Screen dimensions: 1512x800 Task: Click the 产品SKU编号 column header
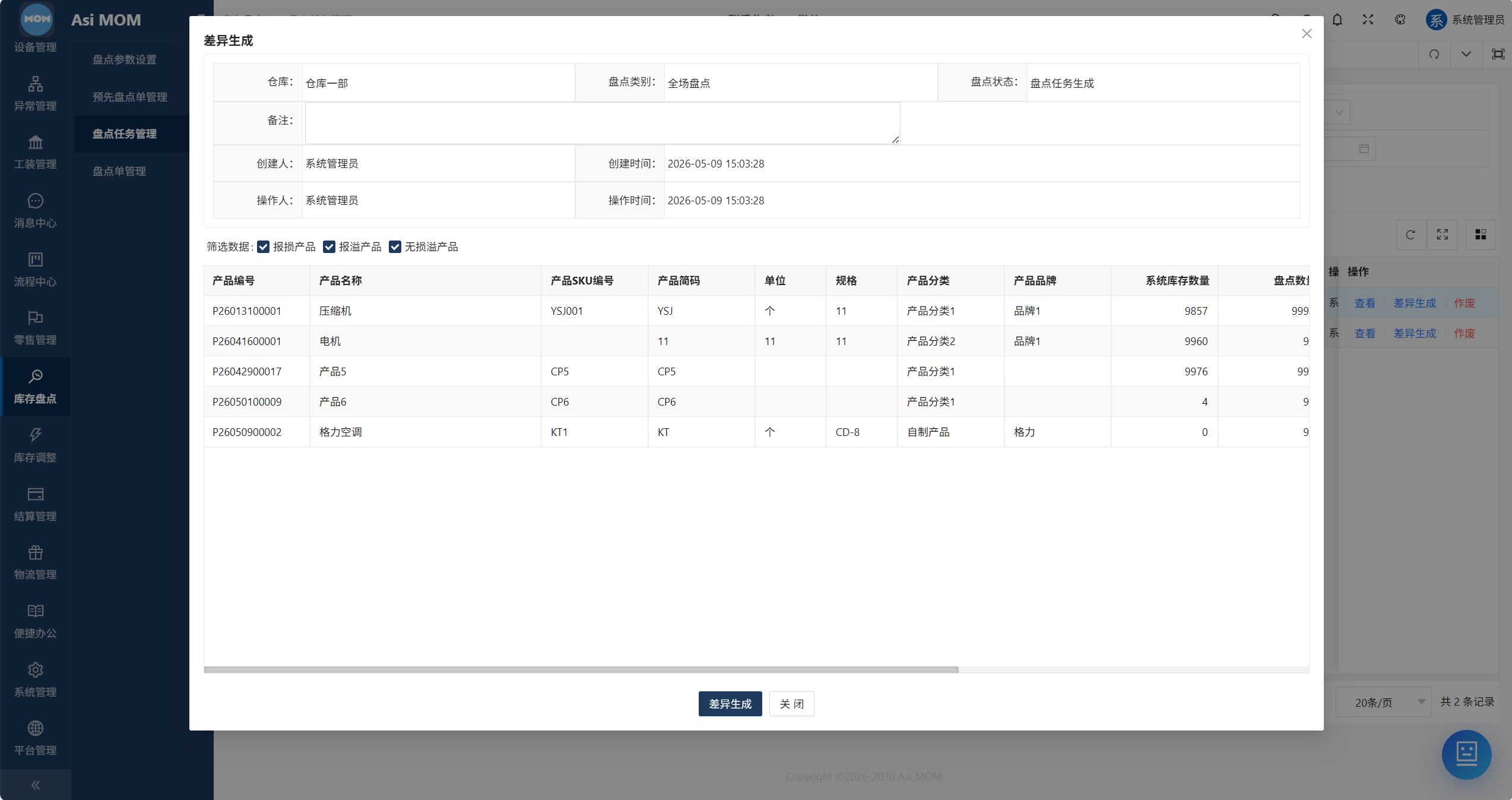click(x=595, y=281)
